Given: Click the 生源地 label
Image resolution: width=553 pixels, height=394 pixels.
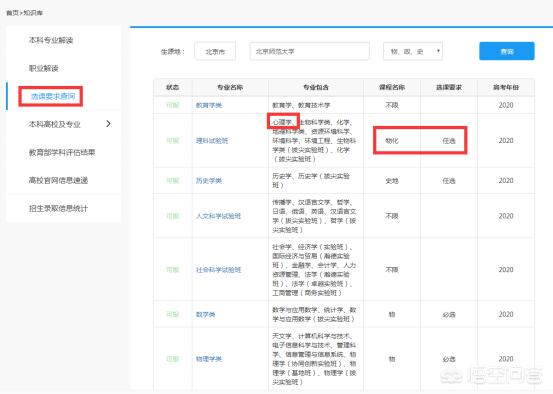Looking at the screenshot, I should (173, 51).
